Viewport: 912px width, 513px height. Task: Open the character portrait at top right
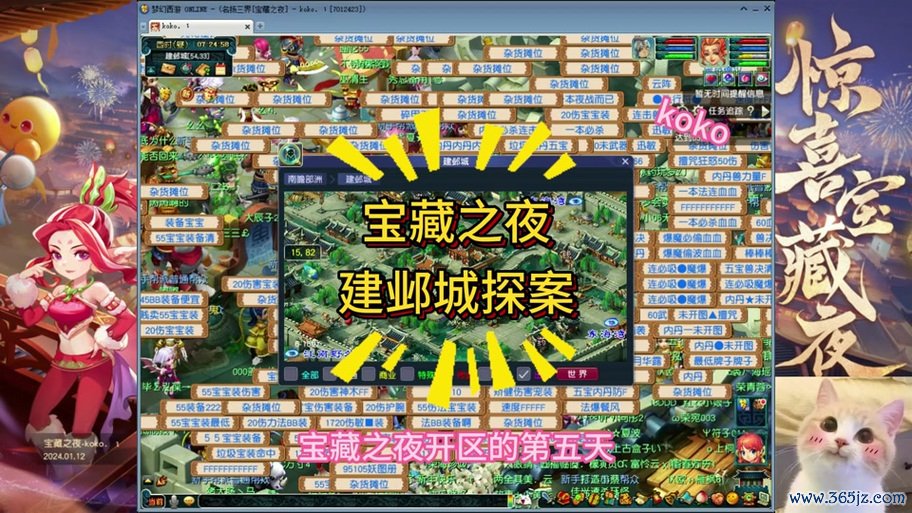coord(714,52)
